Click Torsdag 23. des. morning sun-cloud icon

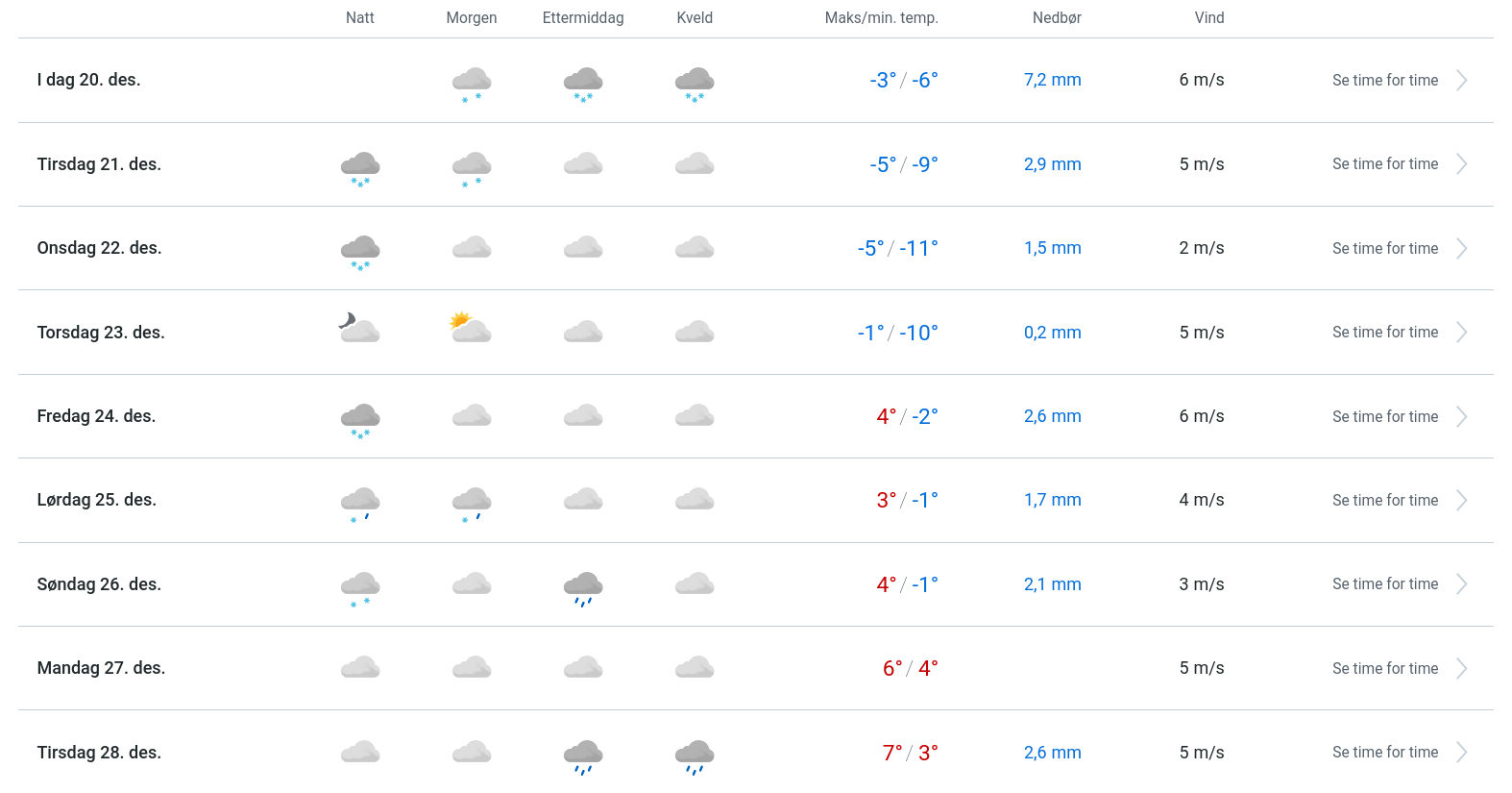(472, 329)
